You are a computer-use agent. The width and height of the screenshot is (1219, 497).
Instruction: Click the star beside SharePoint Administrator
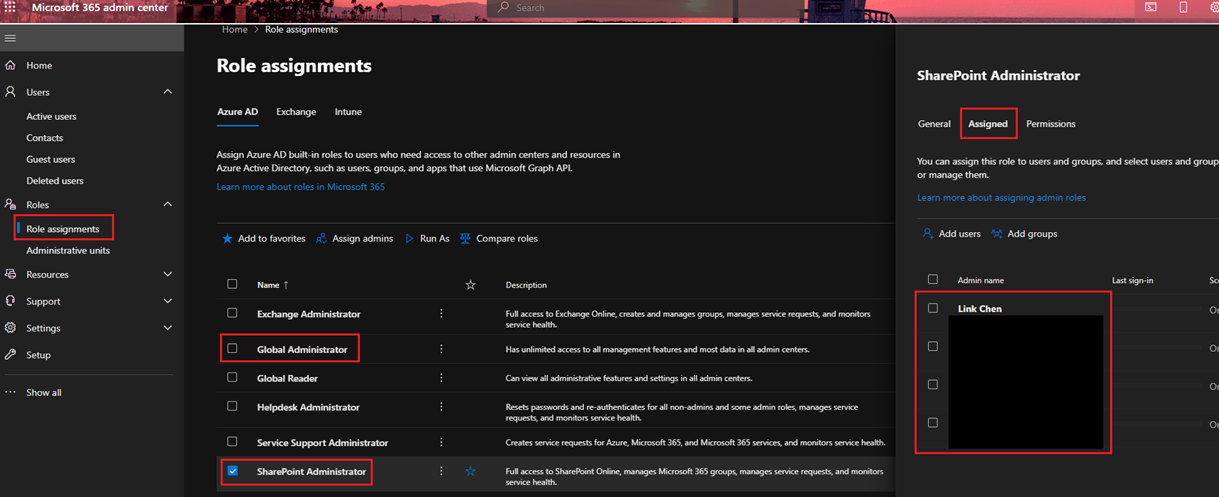[x=470, y=471]
